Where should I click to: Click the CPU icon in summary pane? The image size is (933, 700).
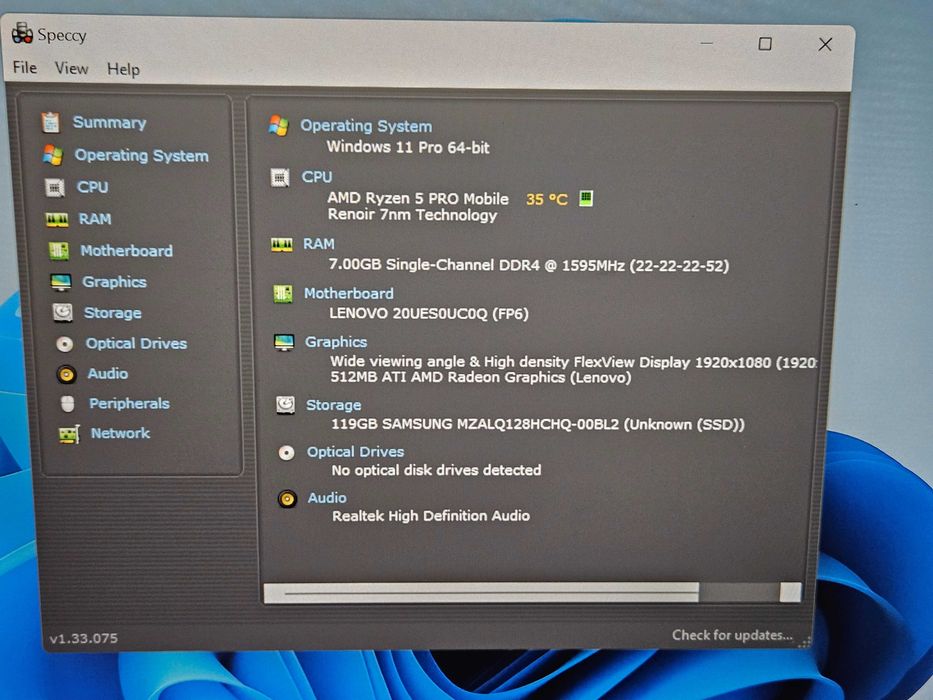coord(280,177)
